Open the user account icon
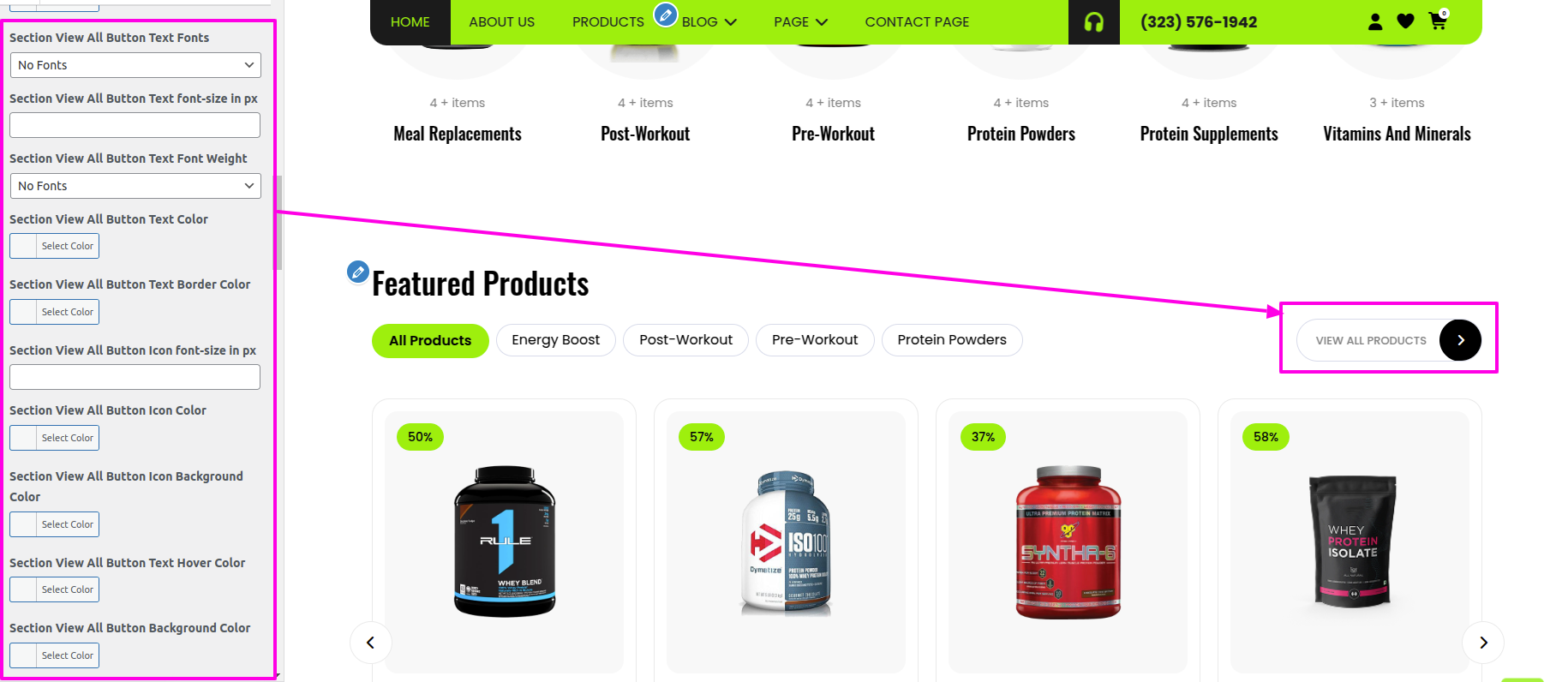Screen dimensions: 1568x682 pyautogui.click(x=1375, y=21)
